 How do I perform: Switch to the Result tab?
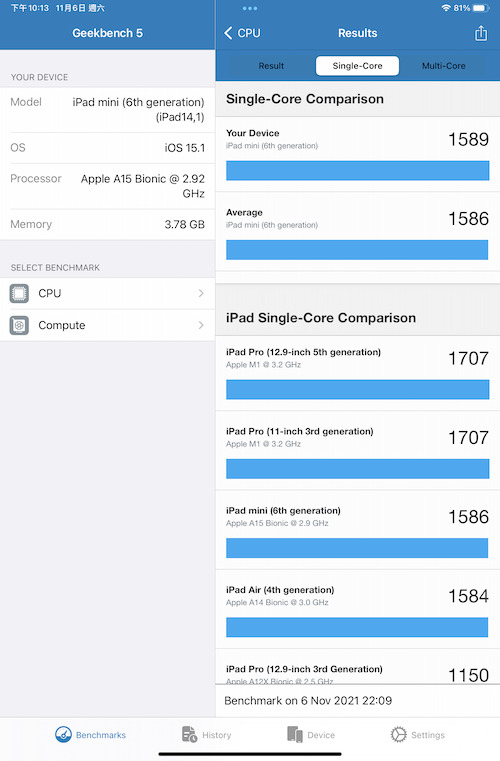(271, 66)
